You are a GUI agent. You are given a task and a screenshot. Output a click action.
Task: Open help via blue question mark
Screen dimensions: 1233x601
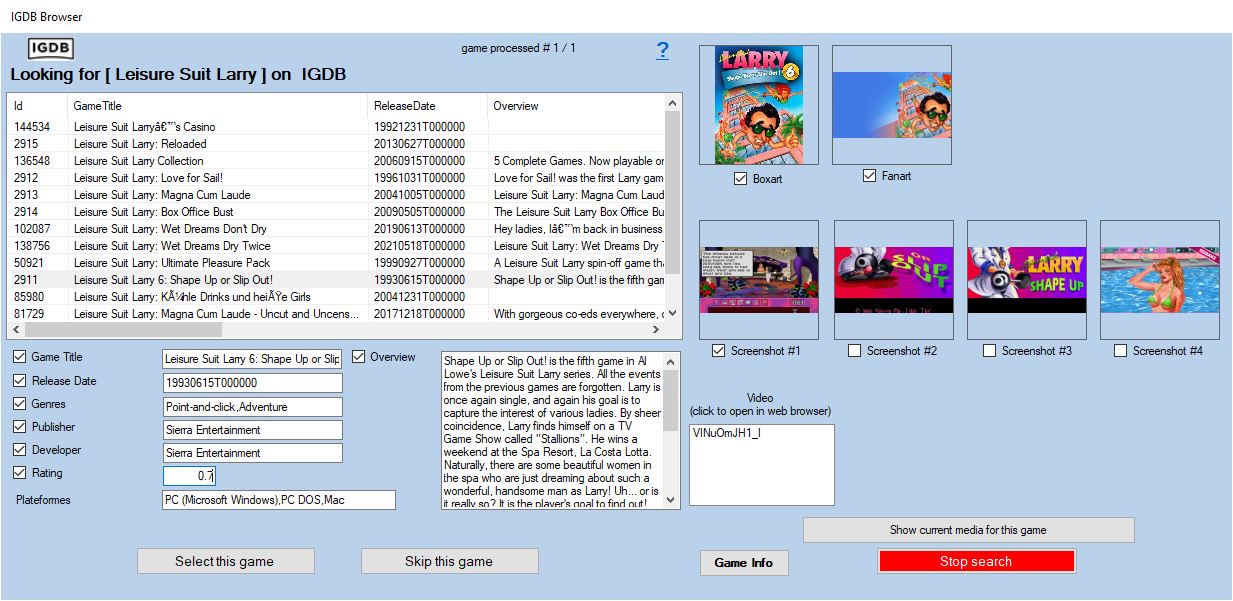(x=662, y=51)
